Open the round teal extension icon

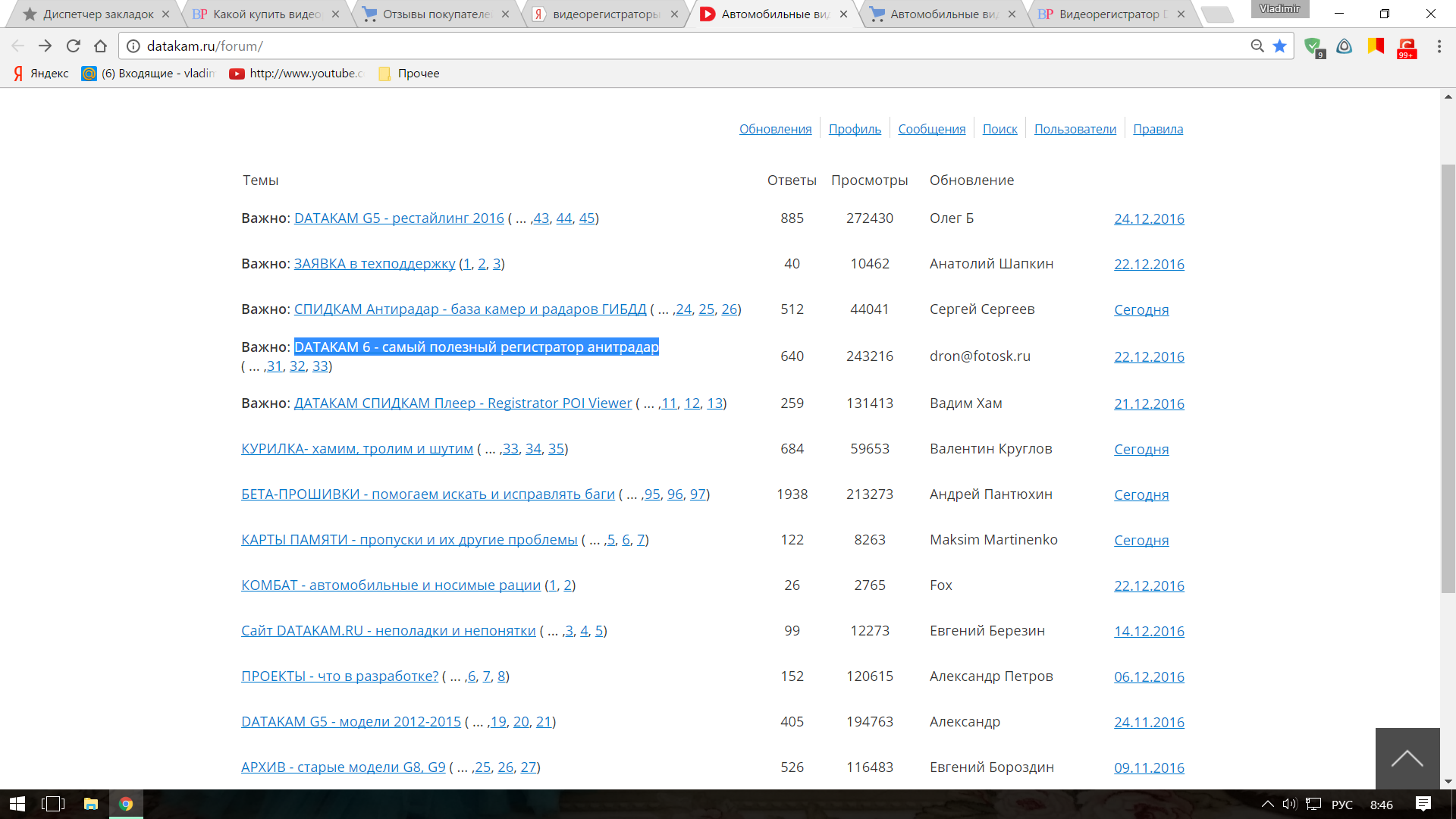1345,46
